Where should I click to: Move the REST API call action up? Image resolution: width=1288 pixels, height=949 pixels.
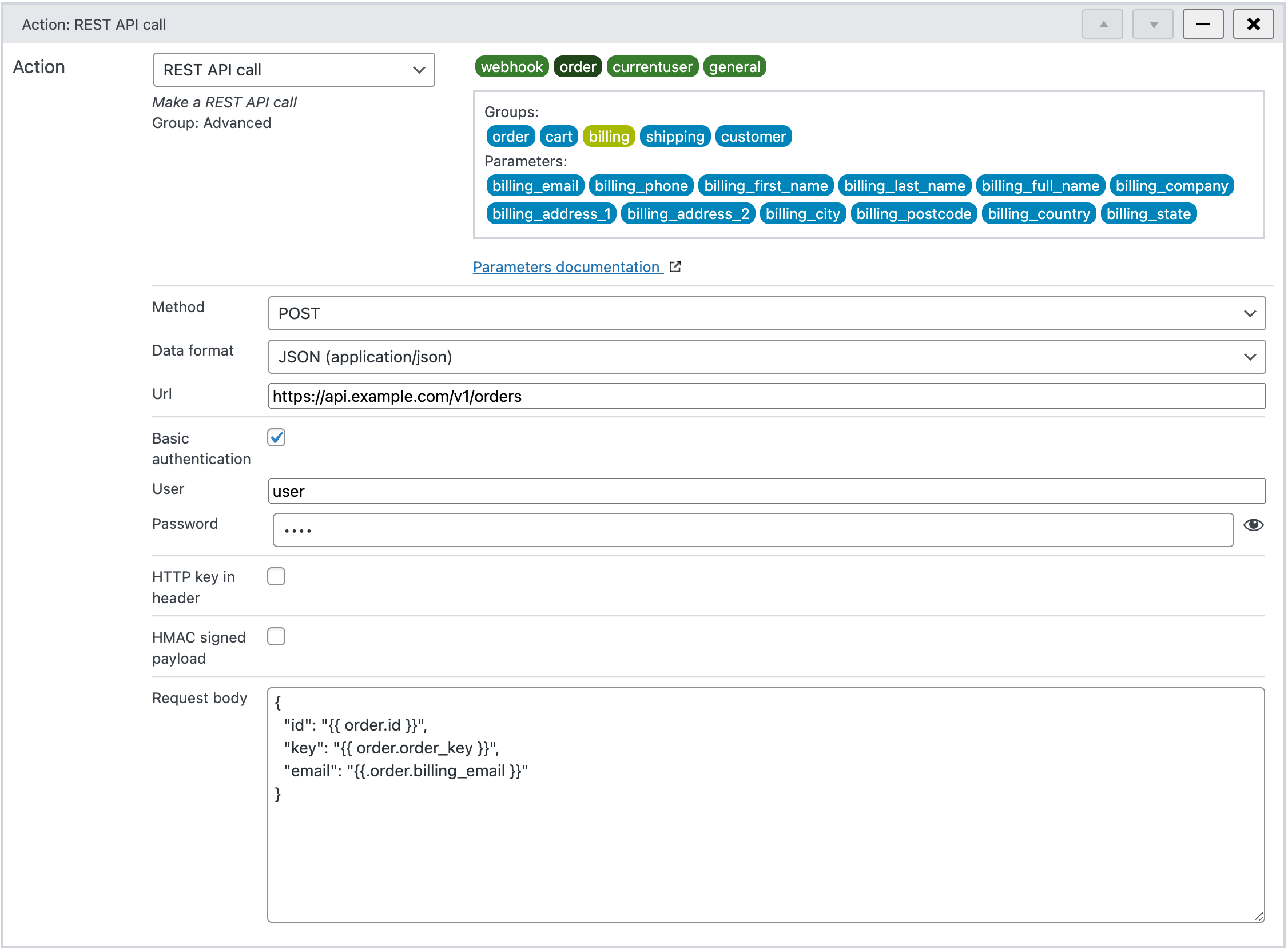coord(1102,23)
